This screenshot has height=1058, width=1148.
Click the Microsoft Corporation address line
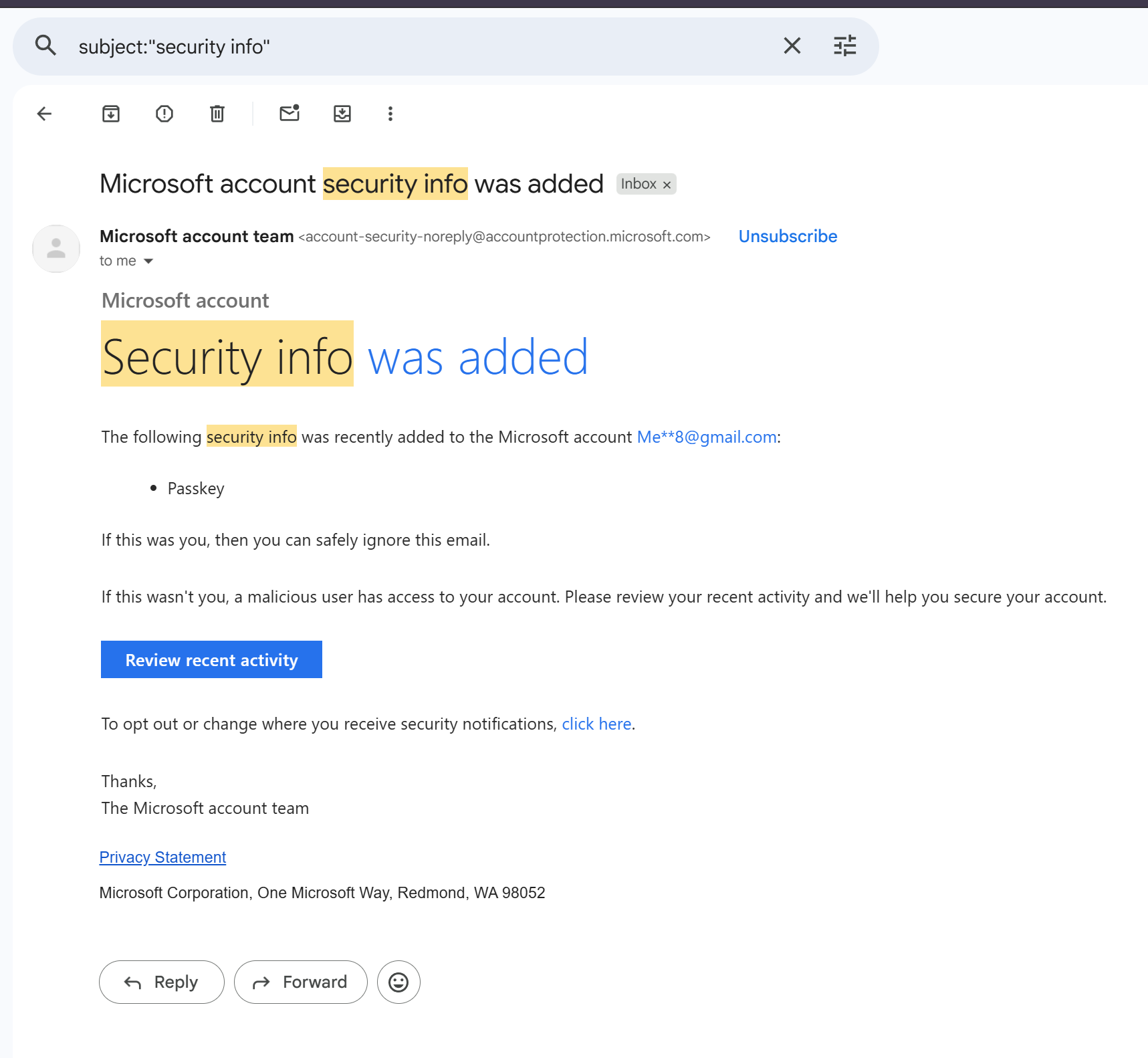[322, 893]
